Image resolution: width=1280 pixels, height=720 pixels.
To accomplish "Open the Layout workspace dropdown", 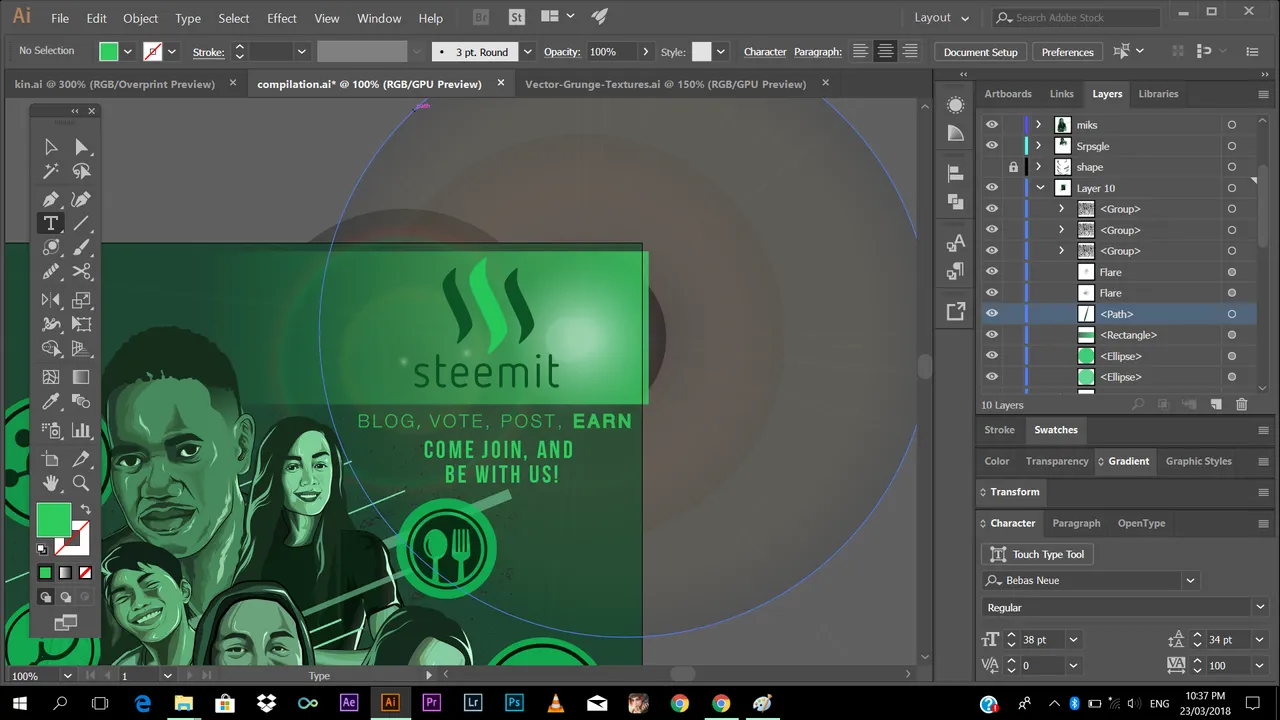I will pos(942,18).
